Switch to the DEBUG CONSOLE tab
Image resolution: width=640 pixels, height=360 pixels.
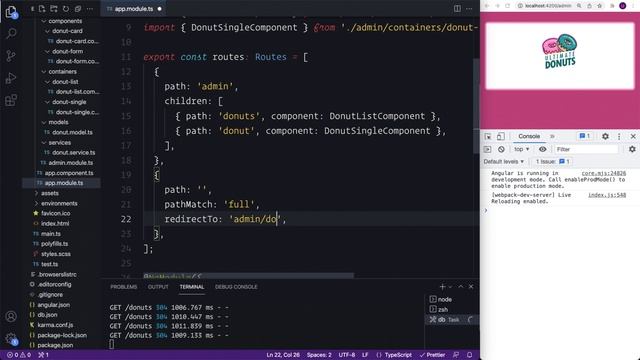pos(236,287)
